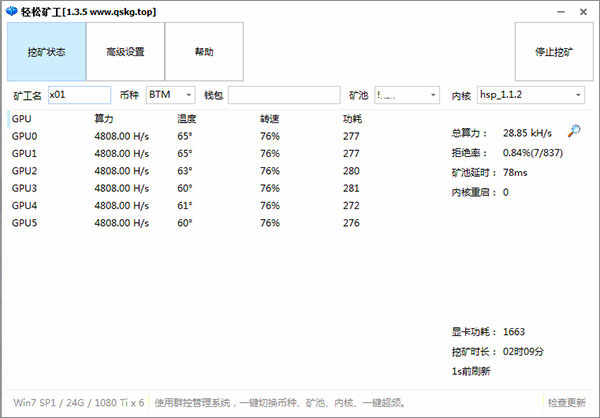Select the GPU5 row label
Viewport: 600px width, 418px height.
(x=24, y=223)
